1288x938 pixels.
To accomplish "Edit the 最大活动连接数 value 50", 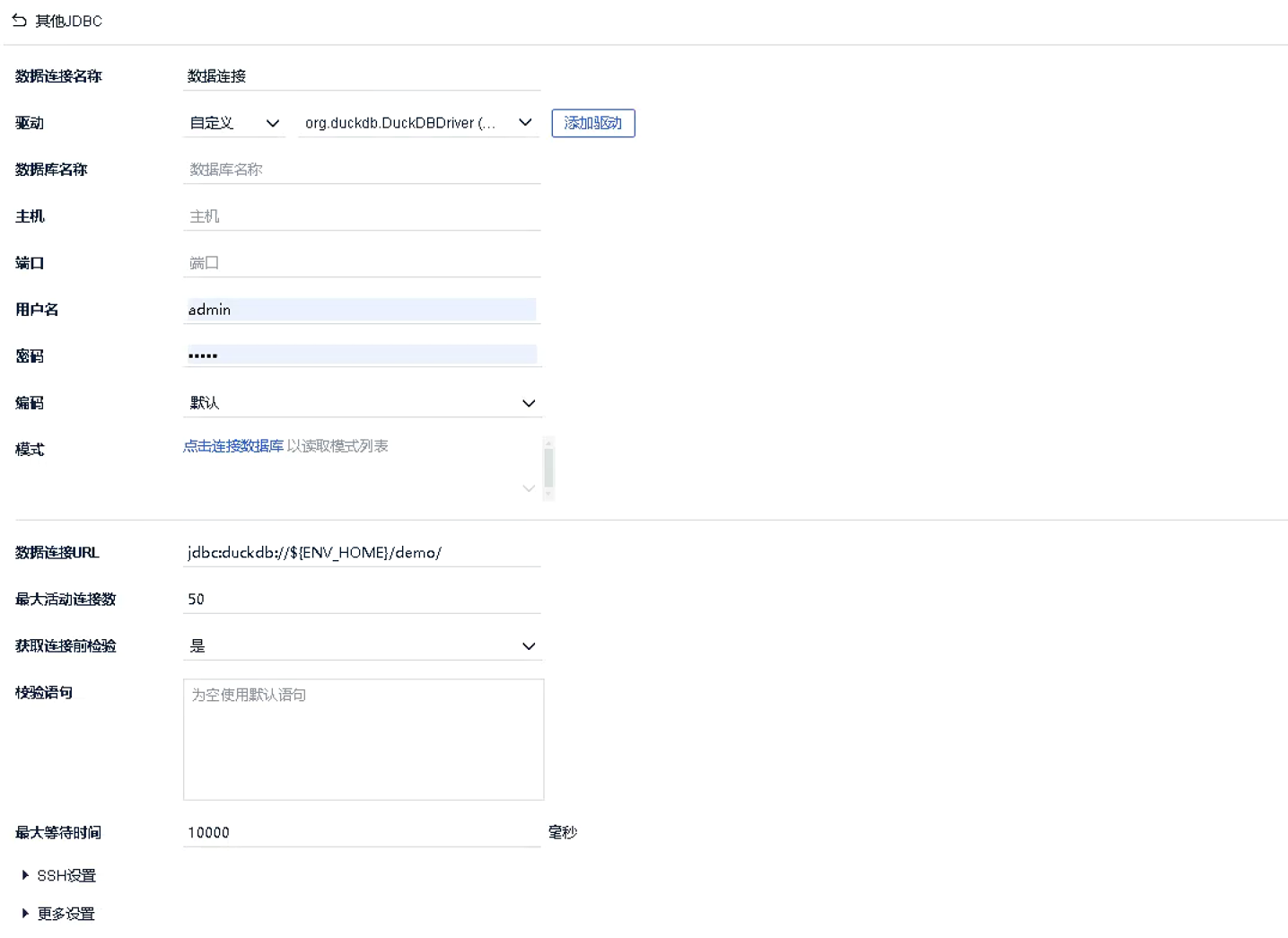I will click(362, 600).
